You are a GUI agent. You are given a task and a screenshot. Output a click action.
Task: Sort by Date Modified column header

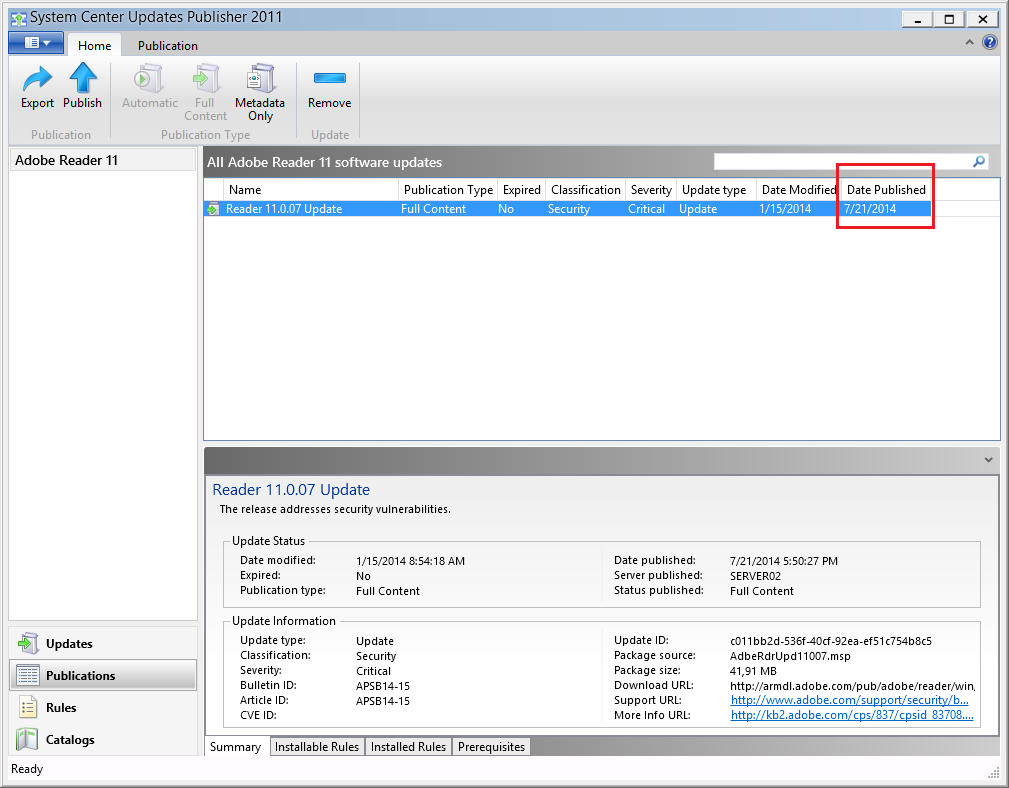(x=799, y=190)
